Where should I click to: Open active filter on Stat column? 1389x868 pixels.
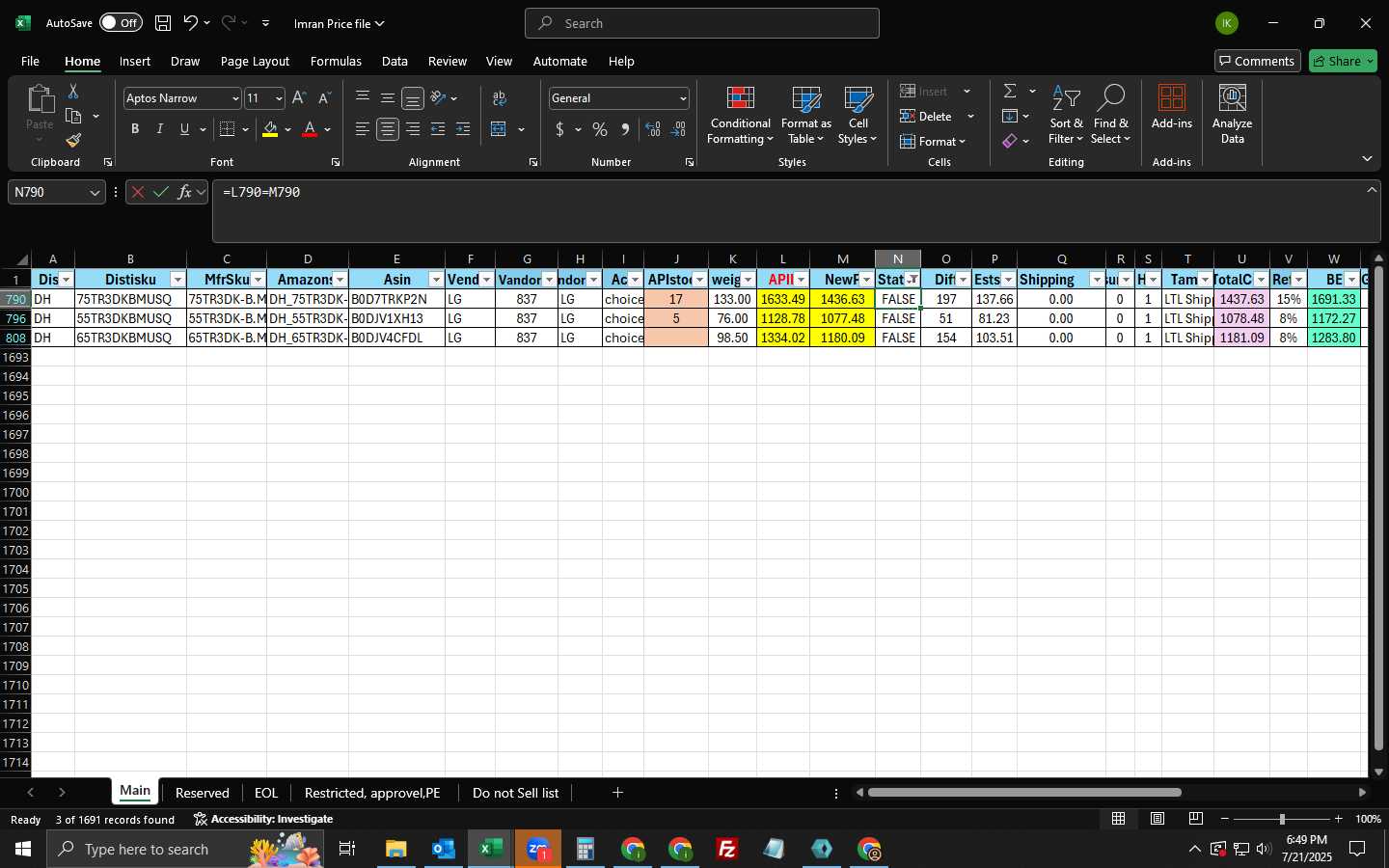coord(912,280)
